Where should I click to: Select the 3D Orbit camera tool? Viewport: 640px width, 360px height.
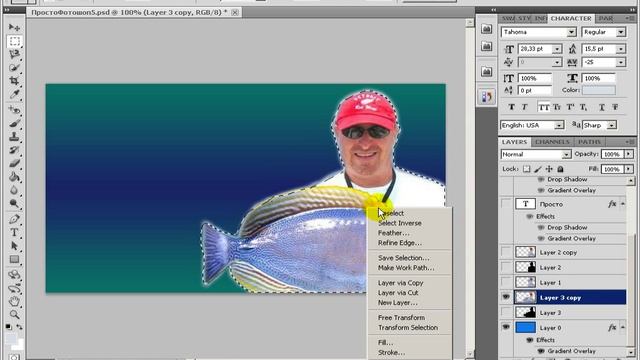[14, 288]
